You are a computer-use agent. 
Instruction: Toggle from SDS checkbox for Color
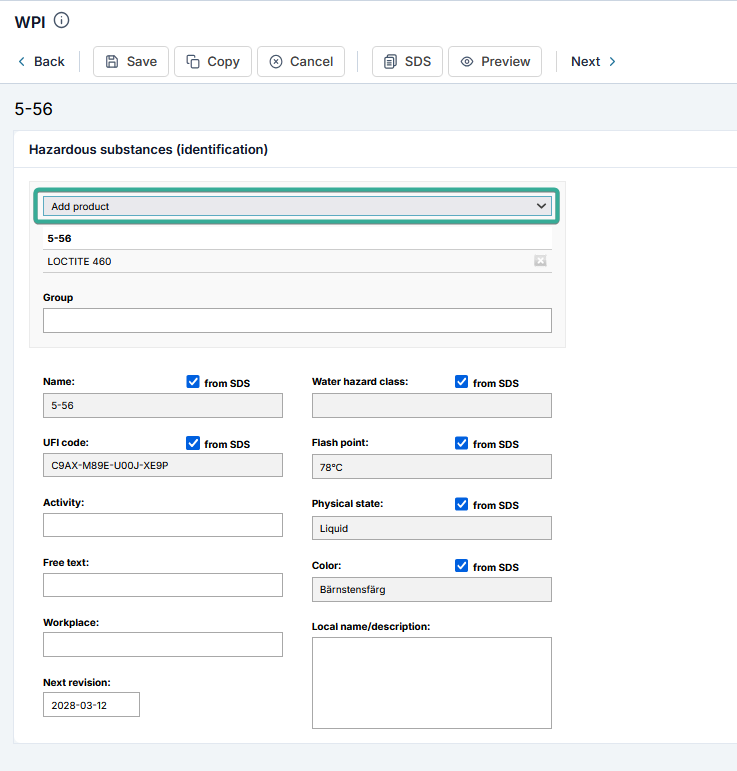[461, 565]
